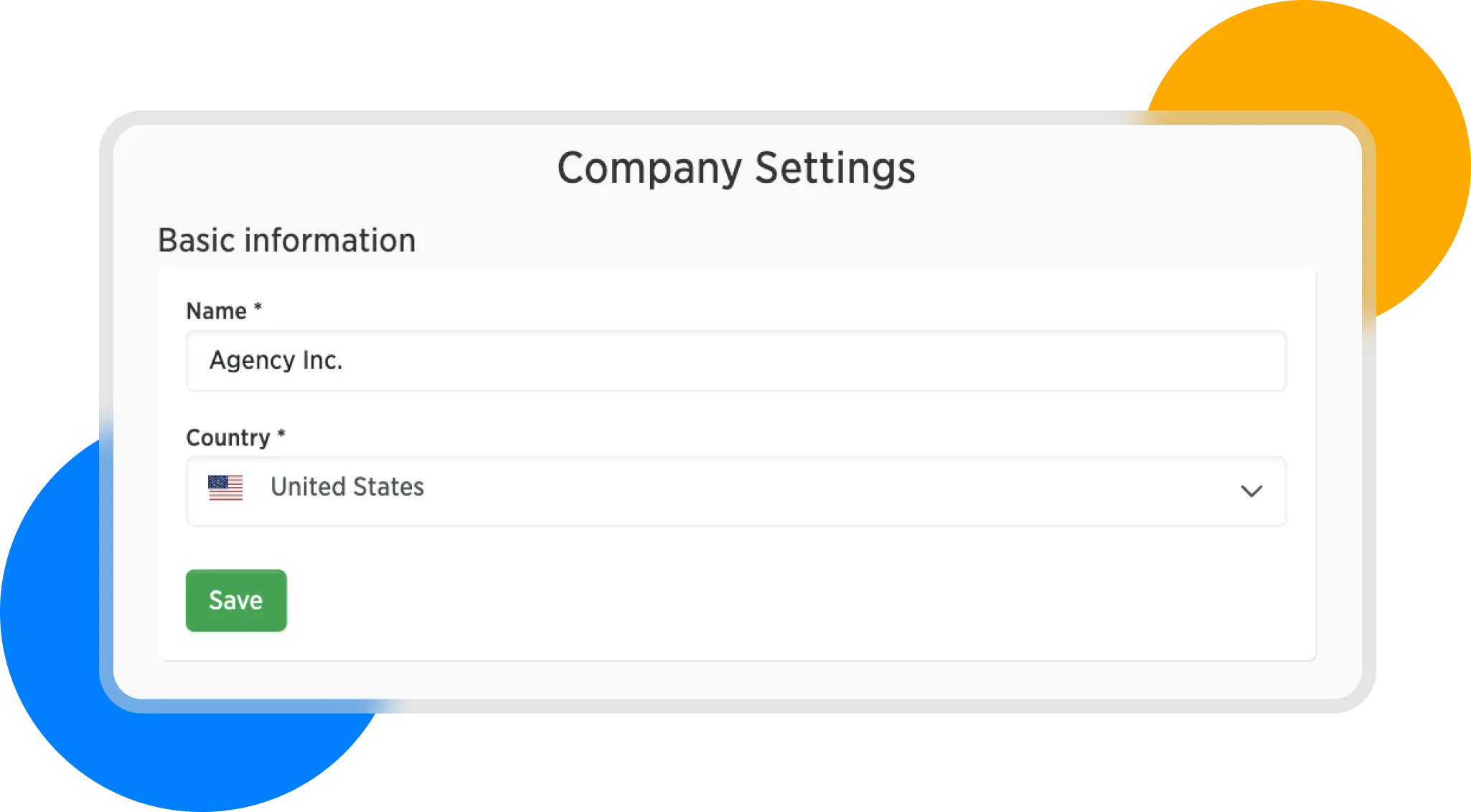The width and height of the screenshot is (1471, 812).
Task: Click the "Agency Inc." text in Name field
Action: [276, 360]
